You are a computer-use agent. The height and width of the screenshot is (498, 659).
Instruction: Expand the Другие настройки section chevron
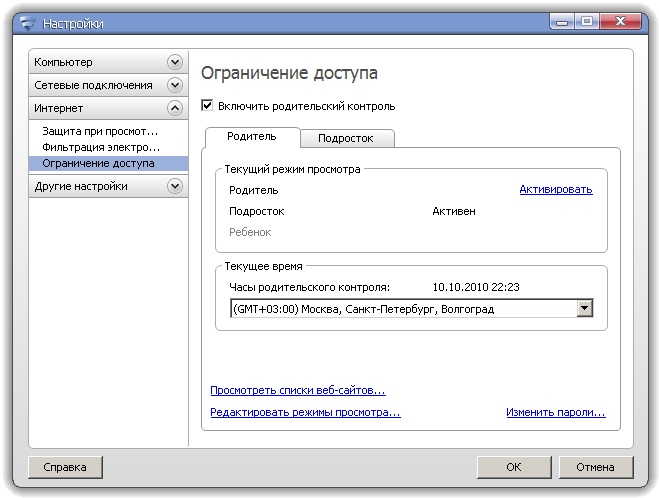(x=175, y=186)
